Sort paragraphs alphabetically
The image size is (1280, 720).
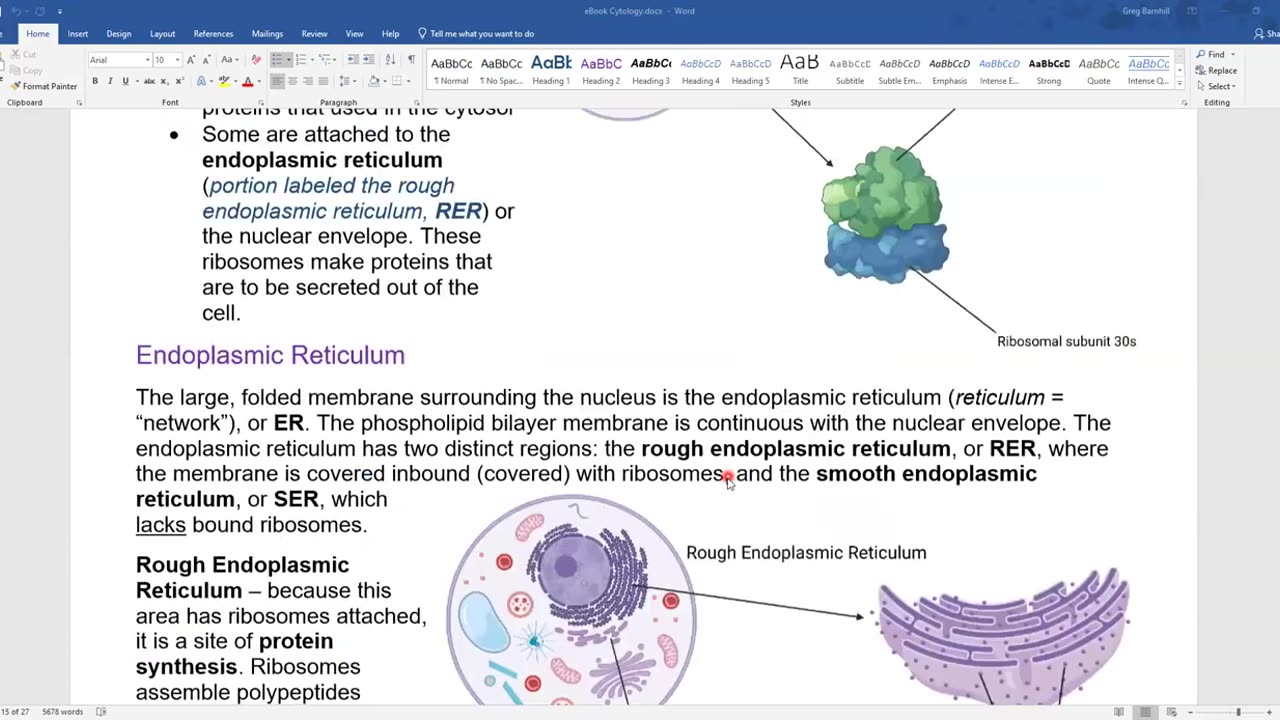[x=390, y=60]
